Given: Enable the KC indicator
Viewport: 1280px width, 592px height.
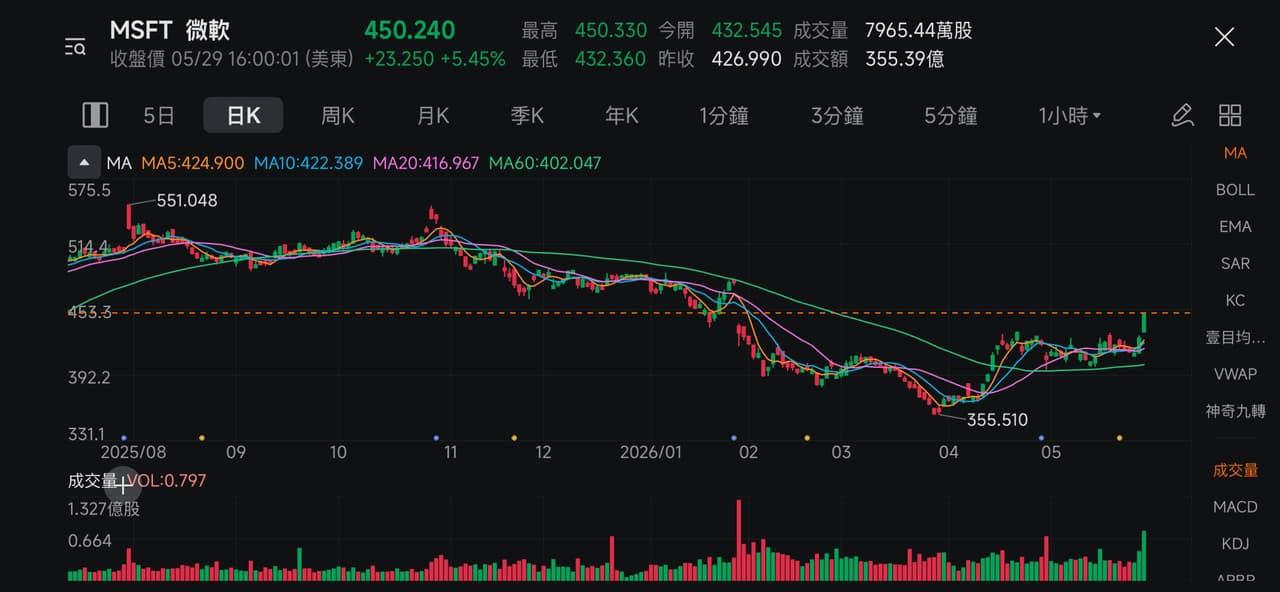Looking at the screenshot, I should tap(1235, 301).
